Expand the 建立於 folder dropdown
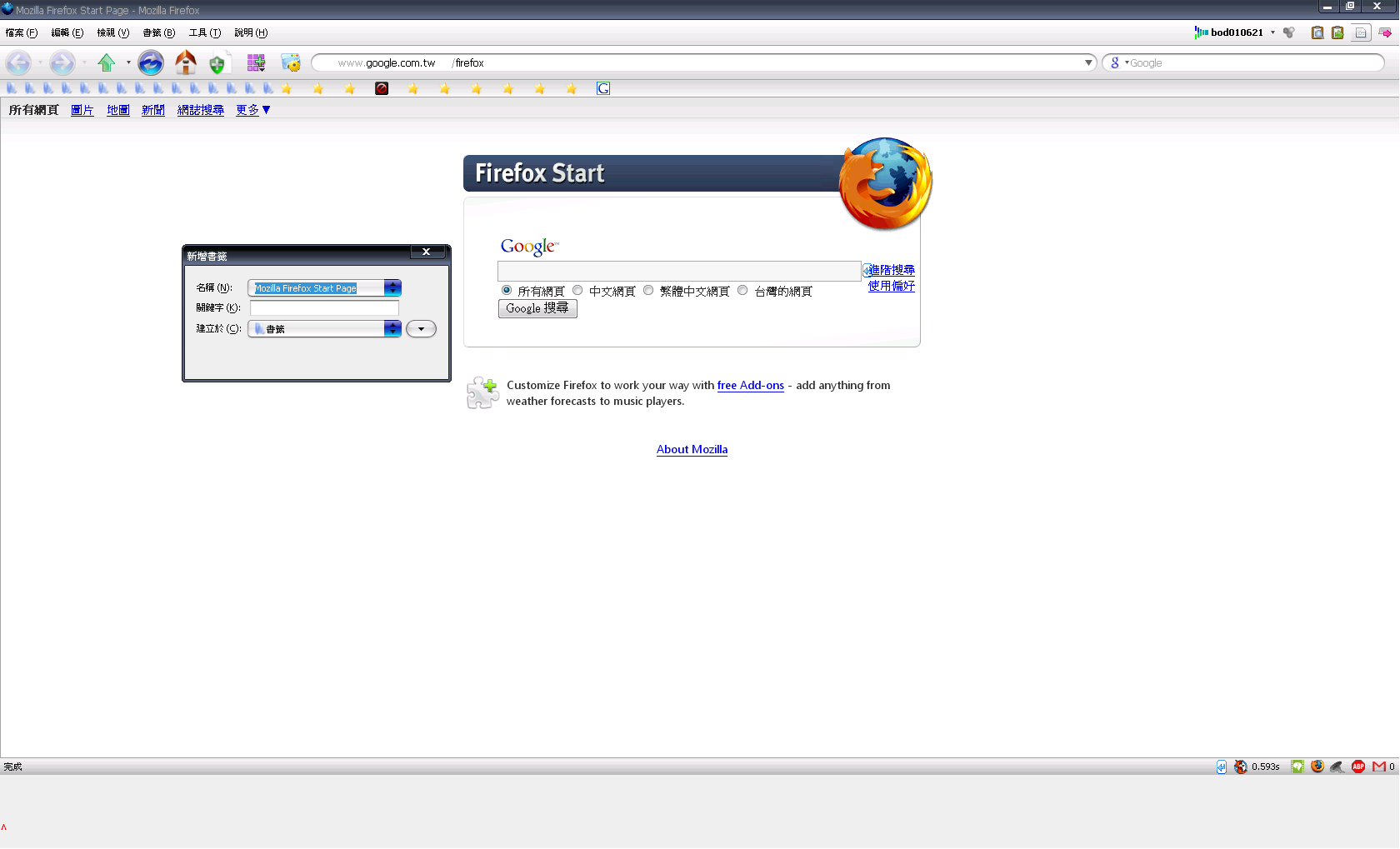Viewport: 1400px width, 849px height. 392,329
